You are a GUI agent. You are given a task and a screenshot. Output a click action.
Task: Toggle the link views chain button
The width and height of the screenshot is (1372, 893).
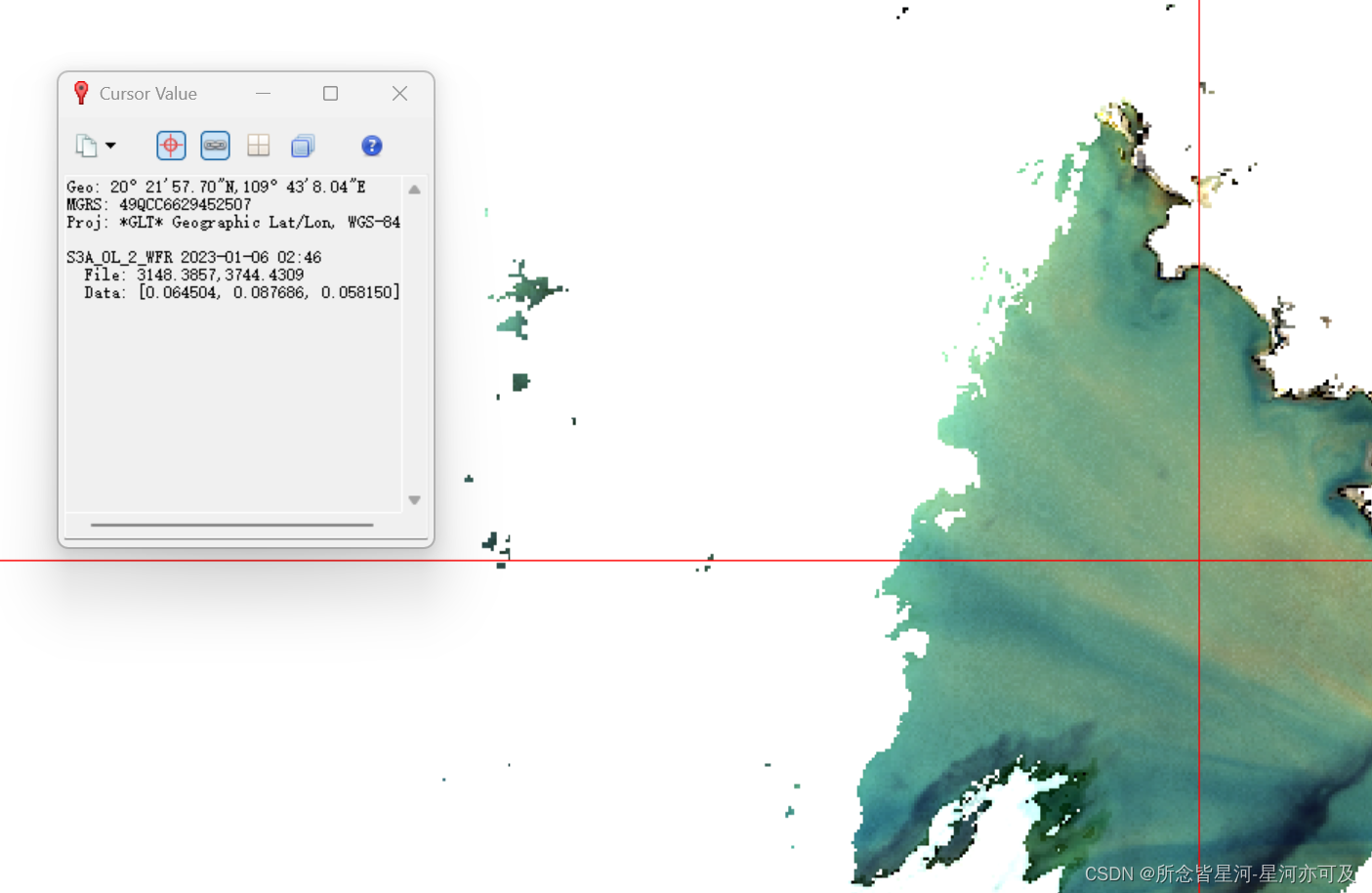(x=215, y=146)
